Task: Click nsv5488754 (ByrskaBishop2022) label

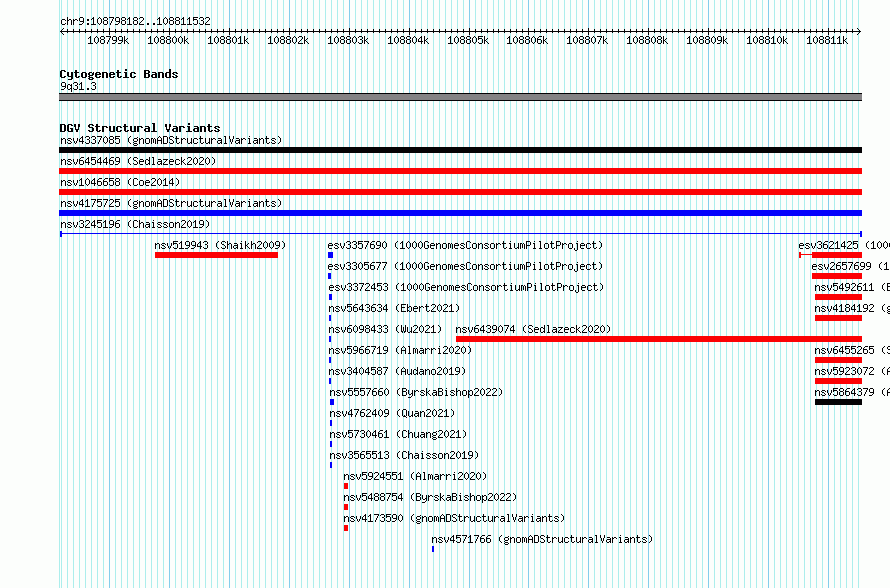Action: coord(430,497)
